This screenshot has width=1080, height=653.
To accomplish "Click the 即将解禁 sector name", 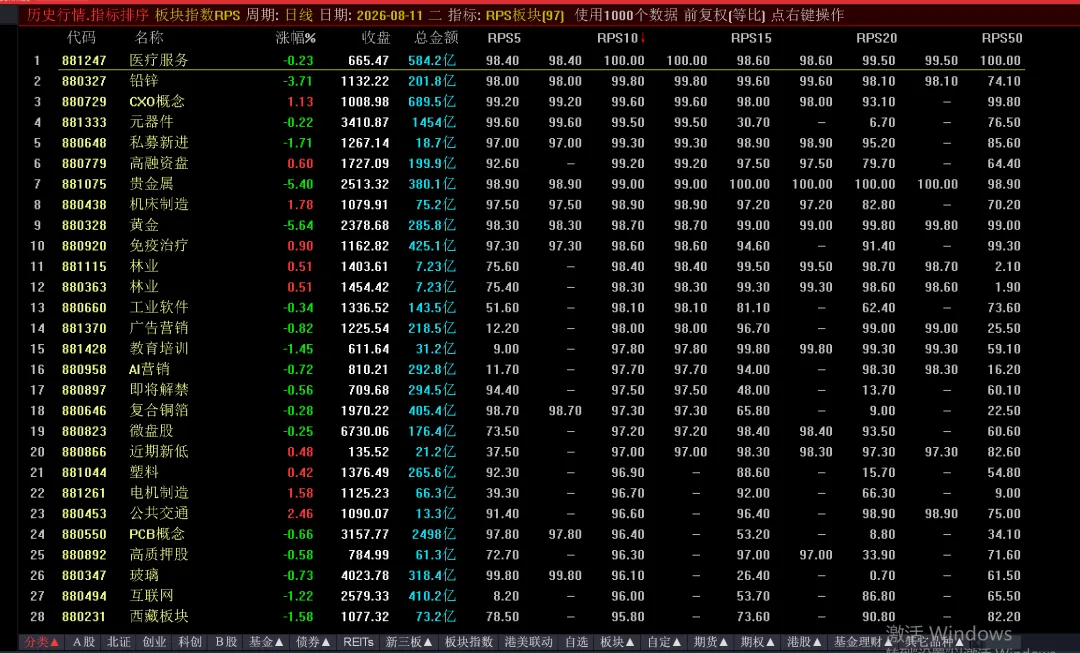I will [159, 390].
